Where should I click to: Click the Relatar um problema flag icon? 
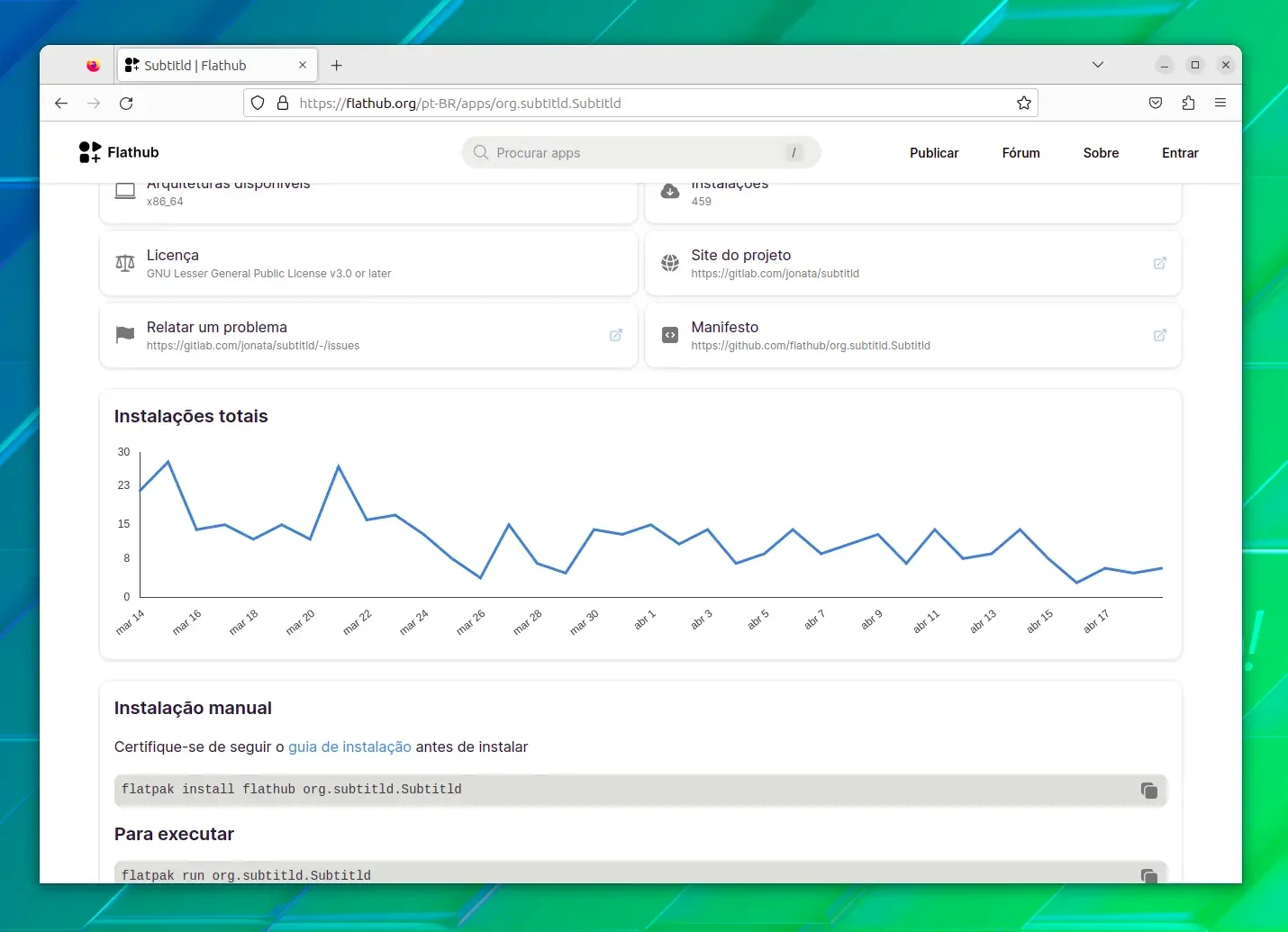click(x=125, y=335)
